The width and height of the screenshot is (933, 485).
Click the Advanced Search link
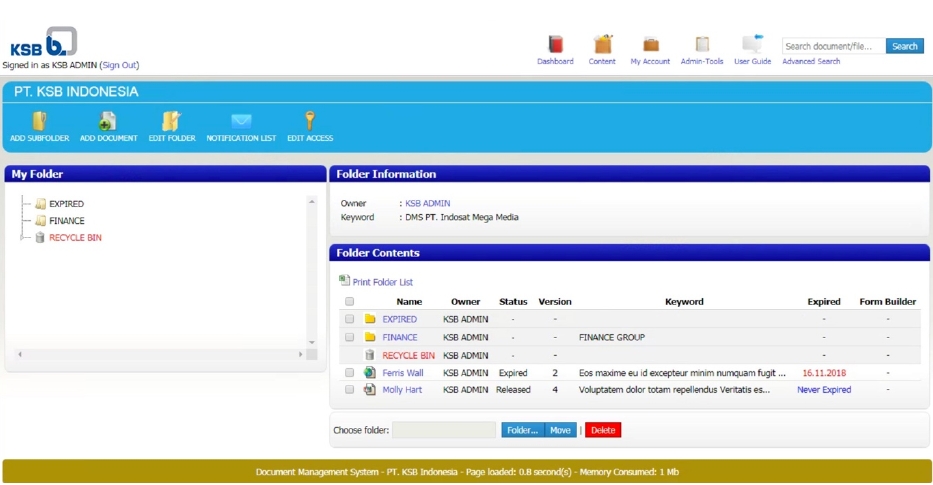tap(811, 61)
